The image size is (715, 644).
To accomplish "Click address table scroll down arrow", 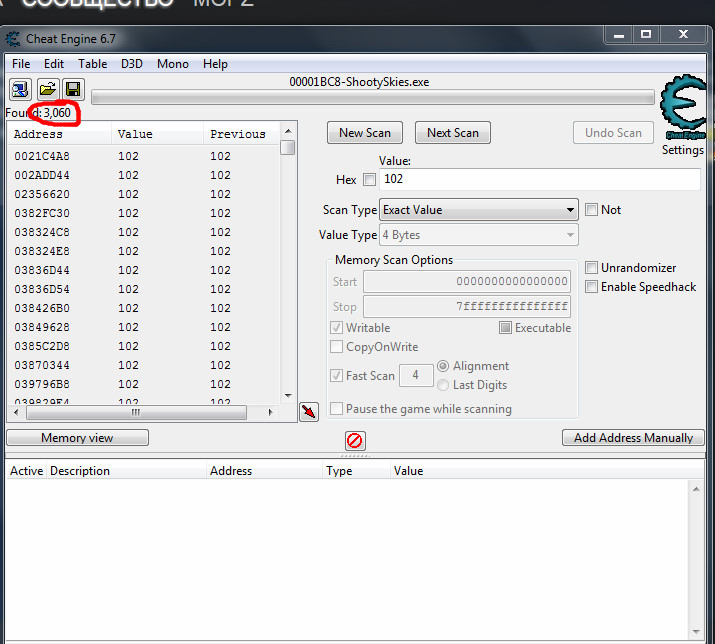I will 696,632.
